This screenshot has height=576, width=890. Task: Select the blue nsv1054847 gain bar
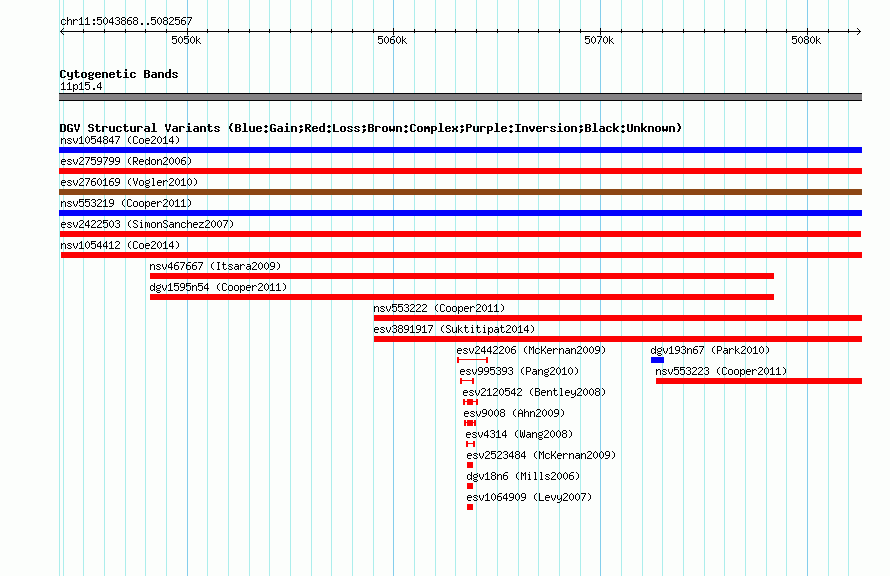pos(460,150)
